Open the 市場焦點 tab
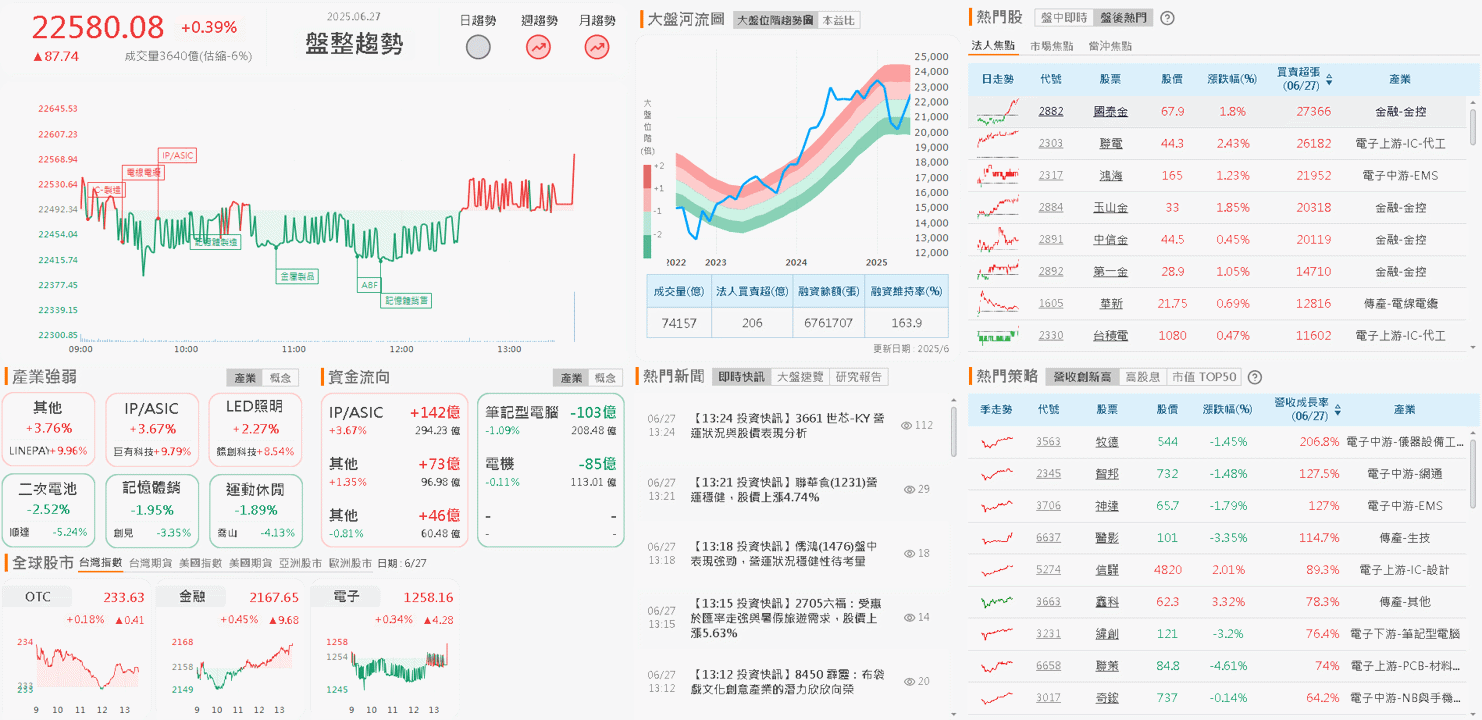This screenshot has height=720, width=1482. [1052, 46]
